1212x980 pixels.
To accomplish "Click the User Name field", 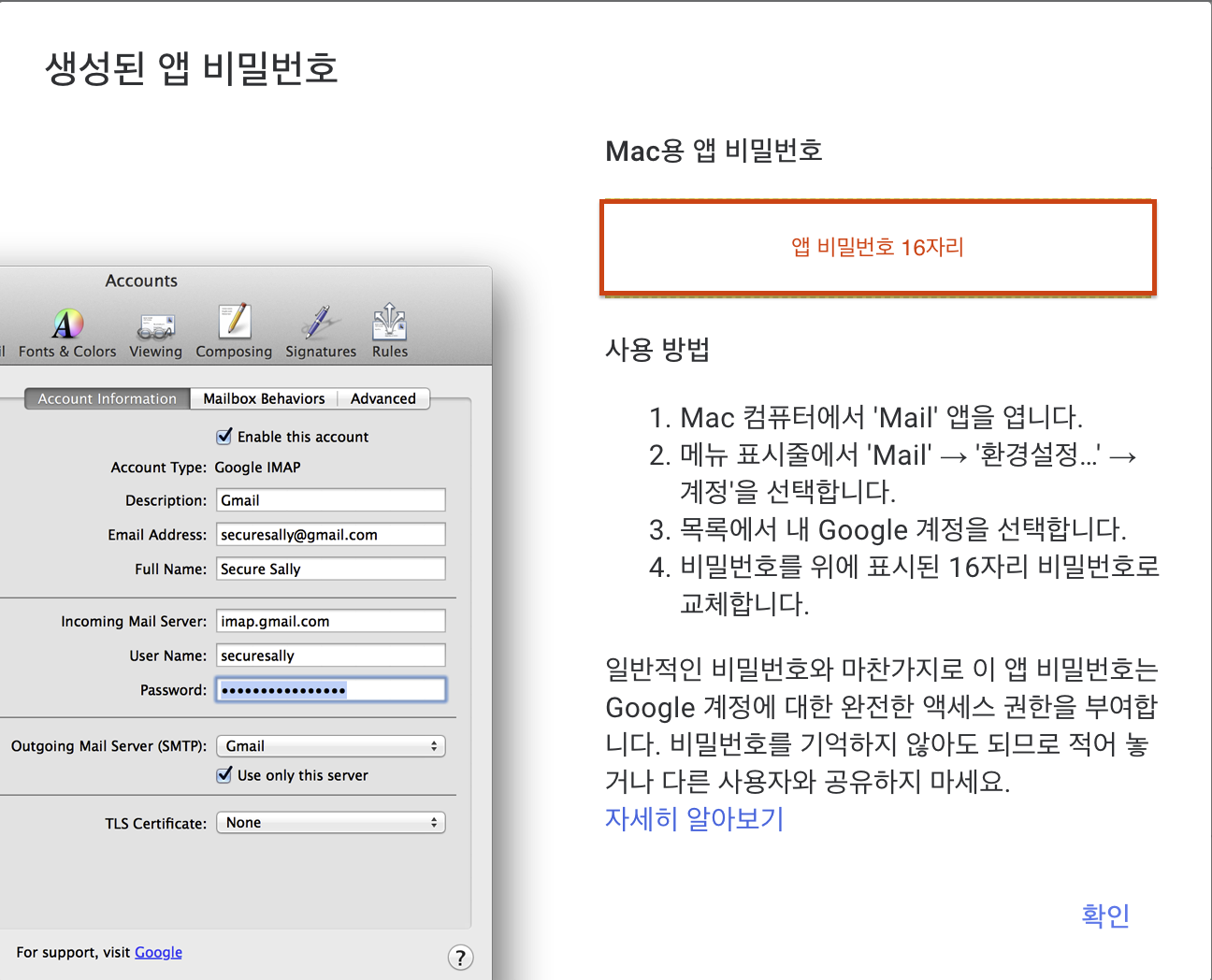I will point(331,656).
